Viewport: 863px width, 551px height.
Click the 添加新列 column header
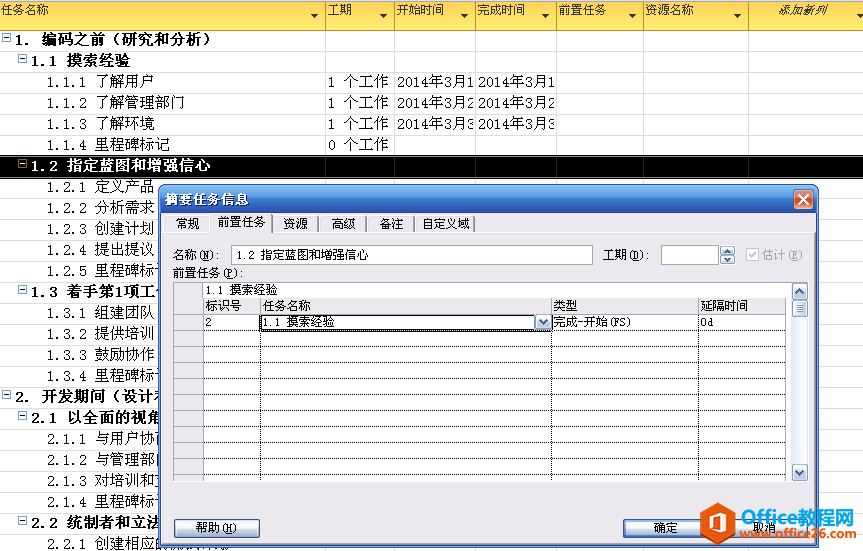click(x=802, y=10)
